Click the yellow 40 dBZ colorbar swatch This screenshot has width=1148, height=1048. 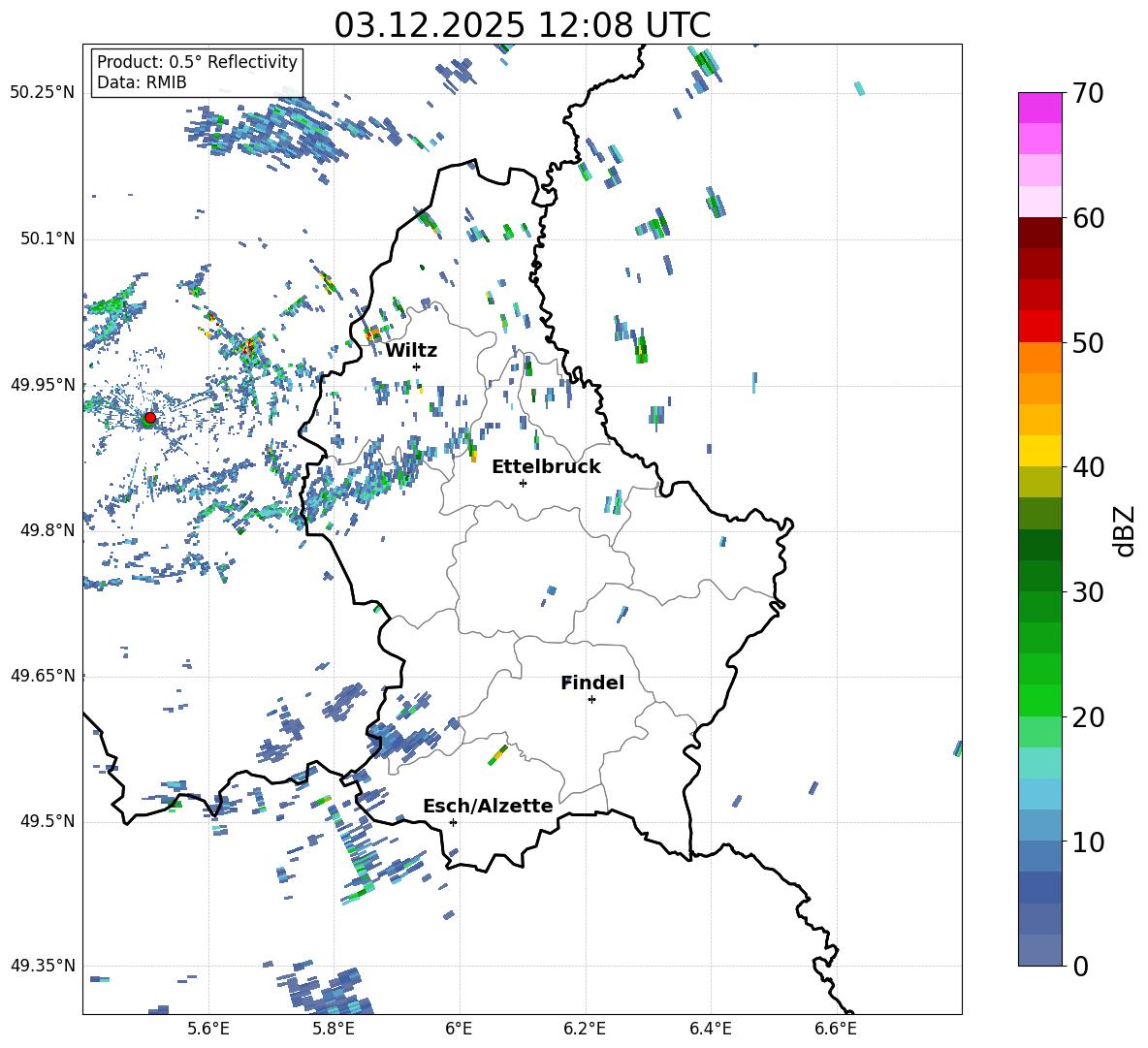click(x=1040, y=451)
